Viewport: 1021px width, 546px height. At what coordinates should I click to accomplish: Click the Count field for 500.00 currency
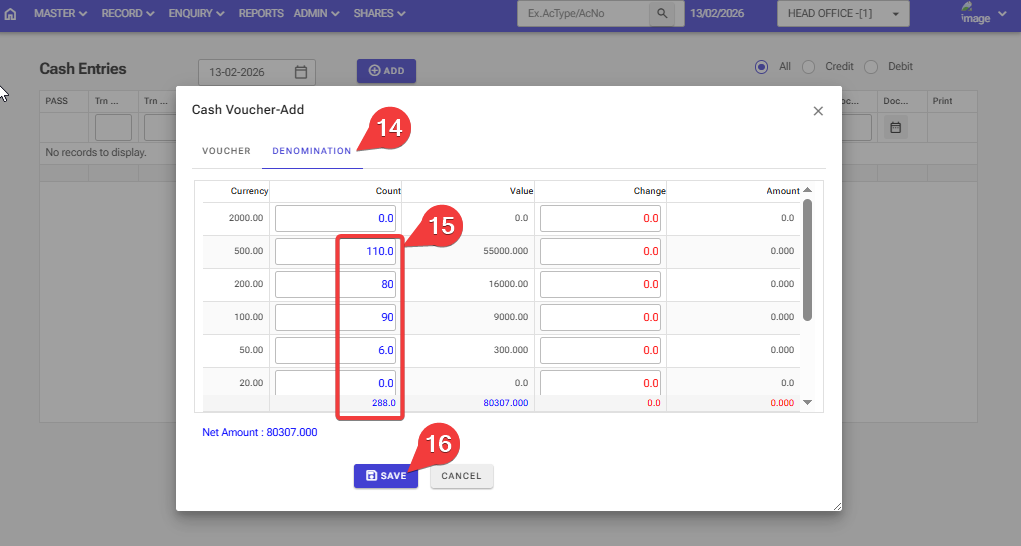point(336,252)
